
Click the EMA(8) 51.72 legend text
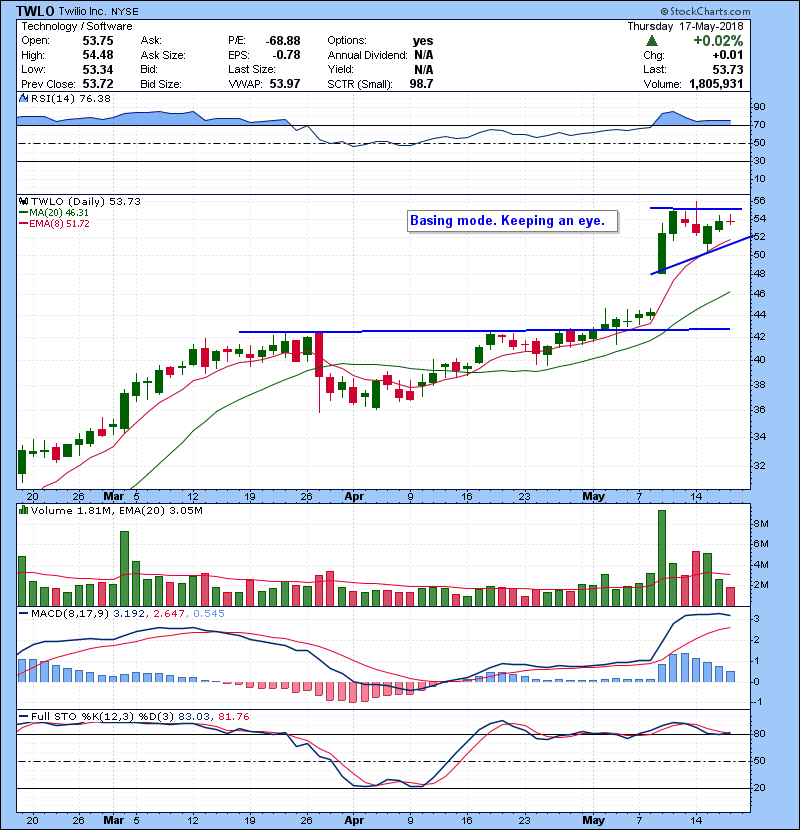(x=59, y=224)
